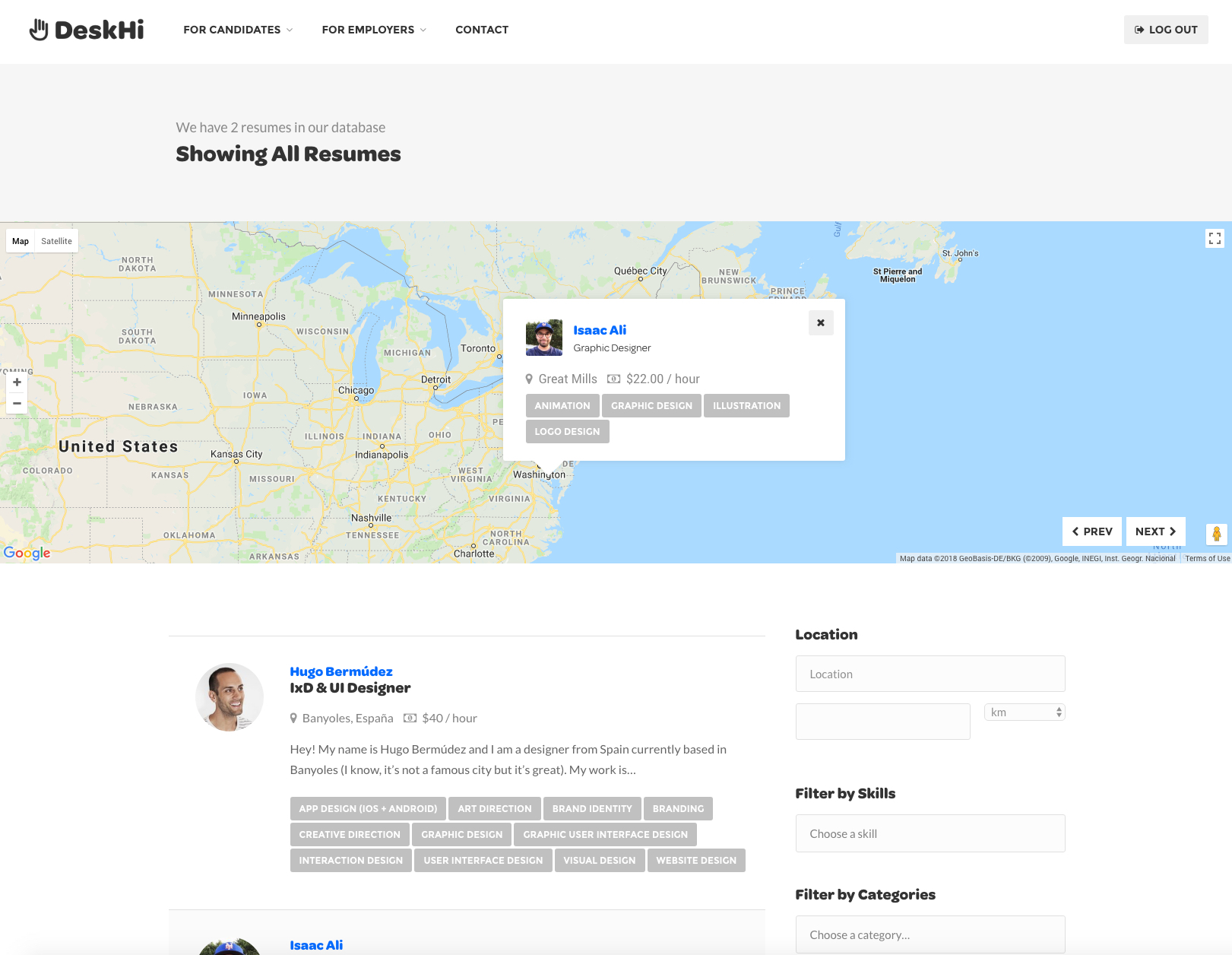Click Graphic Design tag under Hugo Bermúdez

coord(462,835)
